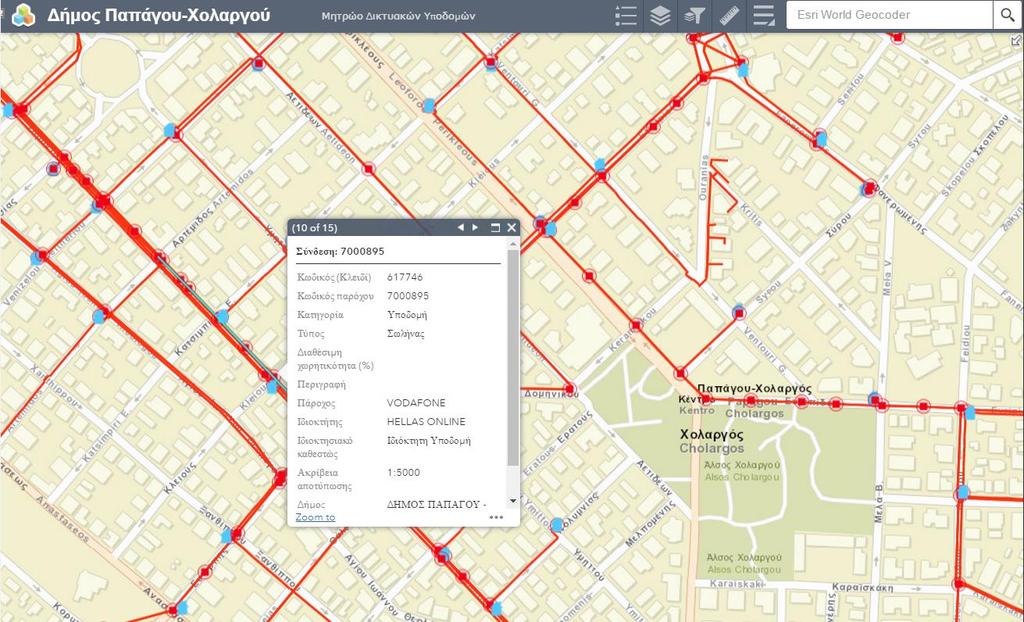Open the Layer List widget
The width and height of the screenshot is (1024, 622).
[x=660, y=16]
